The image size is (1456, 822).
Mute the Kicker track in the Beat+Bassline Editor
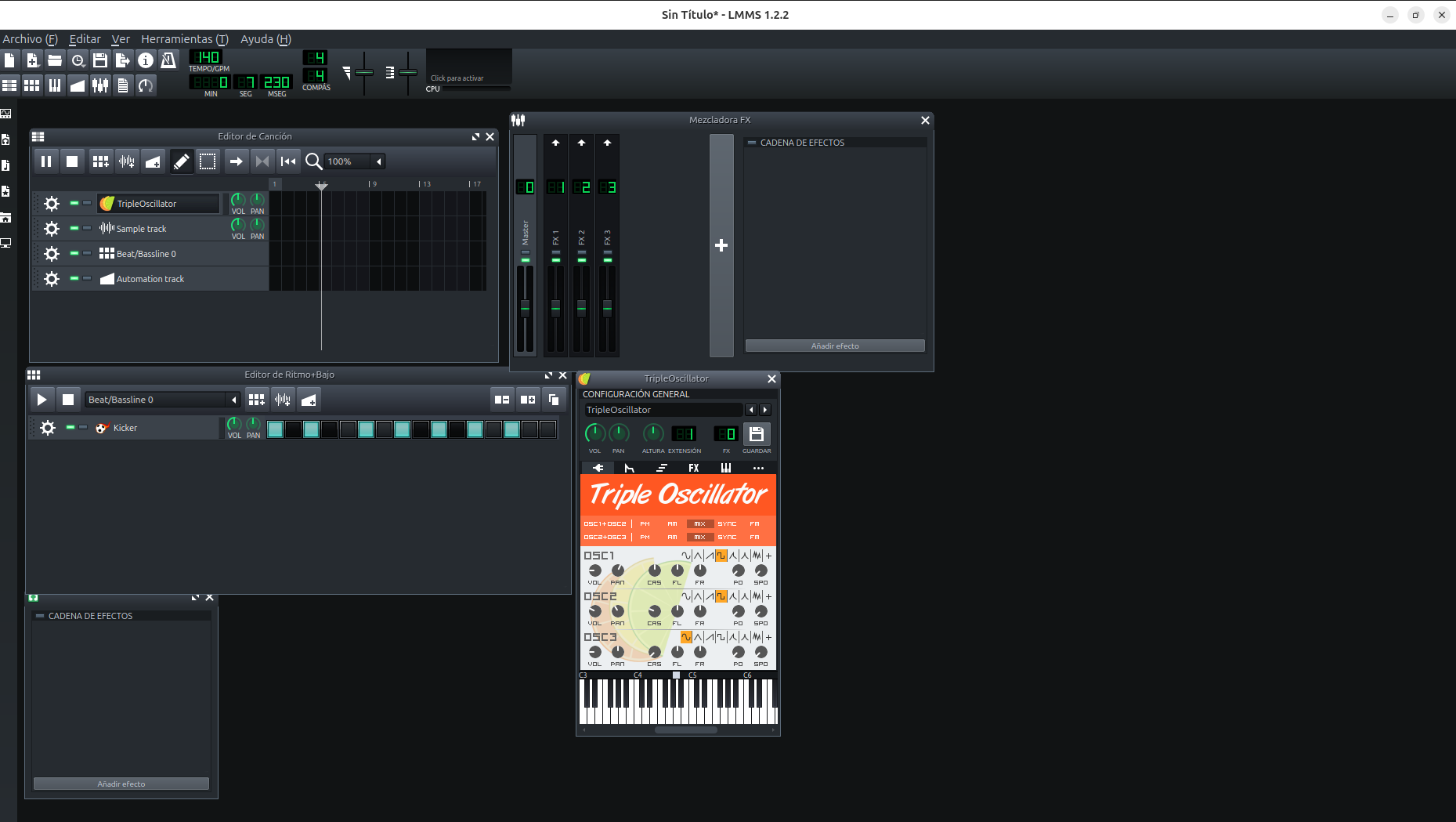(x=70, y=427)
